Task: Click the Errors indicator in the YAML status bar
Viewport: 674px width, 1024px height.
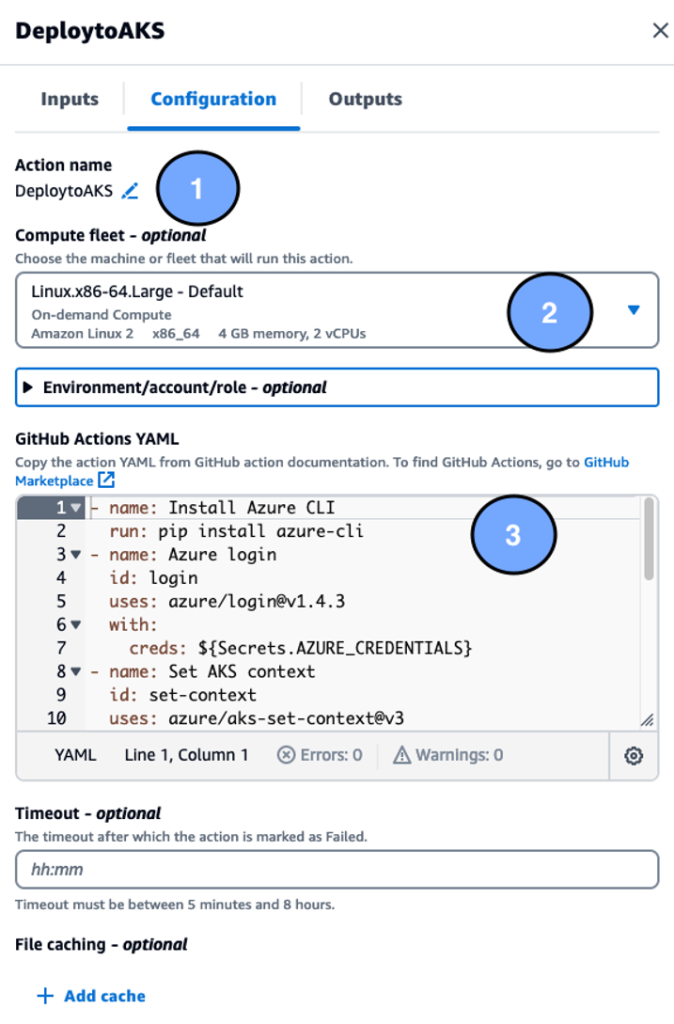Action: point(319,756)
